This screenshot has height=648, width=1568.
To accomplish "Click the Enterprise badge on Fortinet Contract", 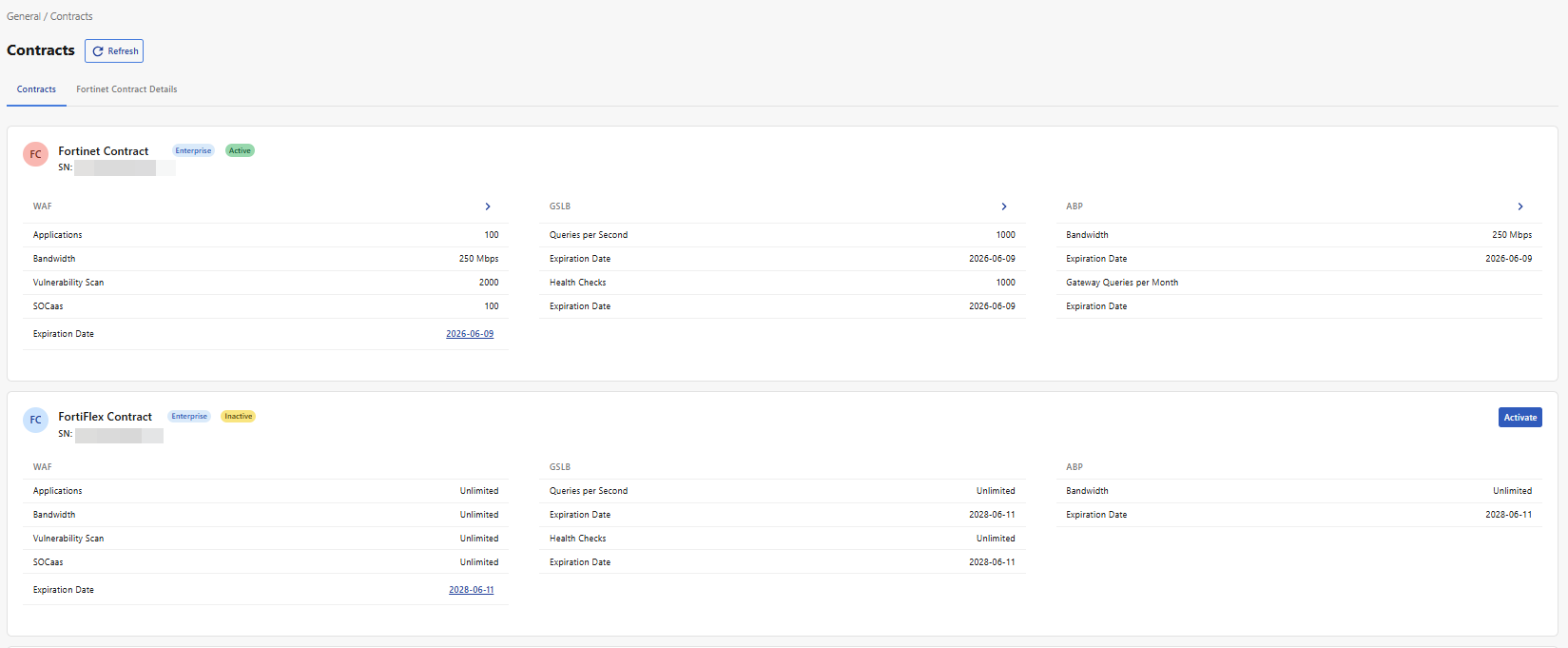I will 193,150.
